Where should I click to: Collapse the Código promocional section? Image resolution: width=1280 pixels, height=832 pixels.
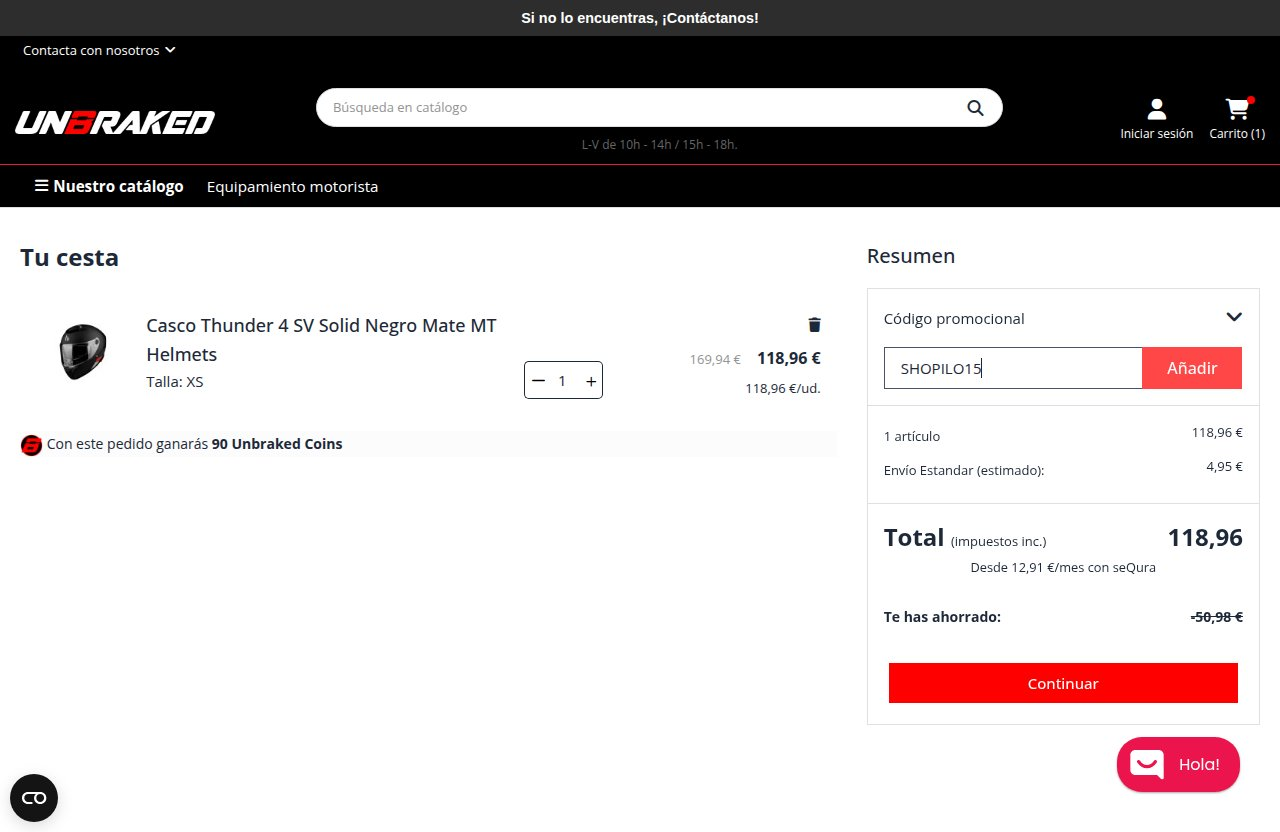click(x=1234, y=317)
